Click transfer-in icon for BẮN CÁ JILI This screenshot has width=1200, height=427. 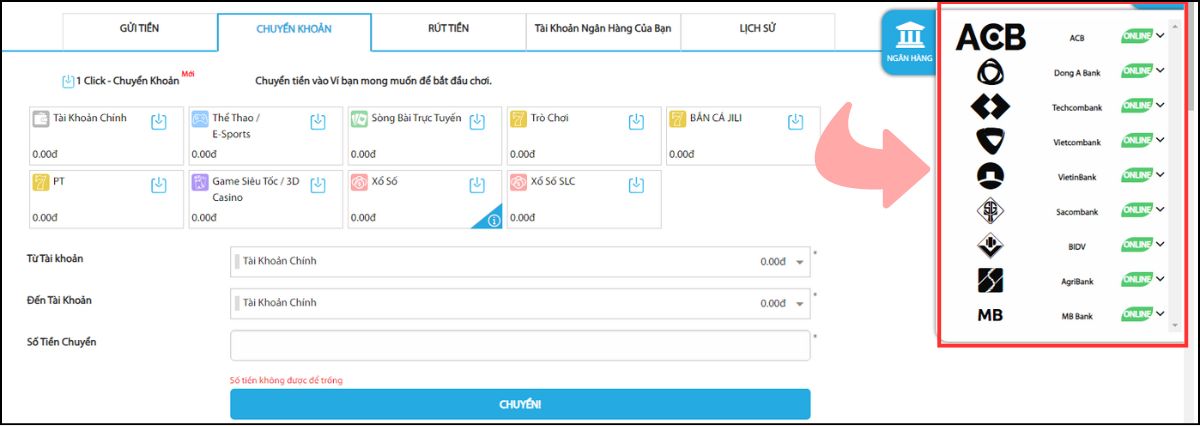795,122
